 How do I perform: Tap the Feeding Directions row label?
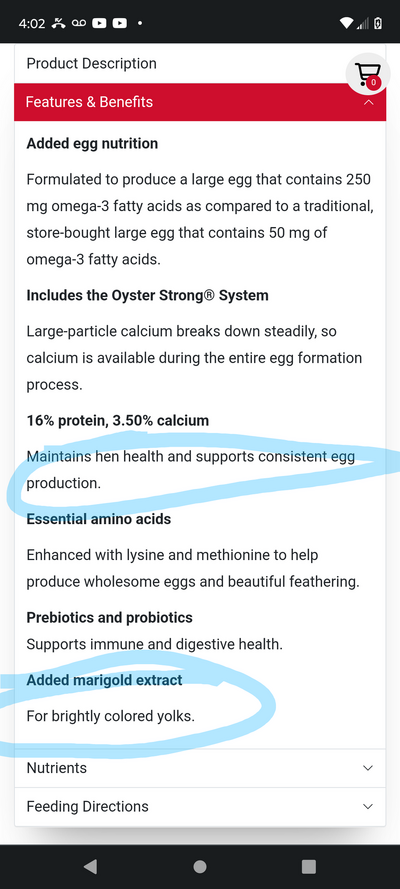tap(87, 807)
